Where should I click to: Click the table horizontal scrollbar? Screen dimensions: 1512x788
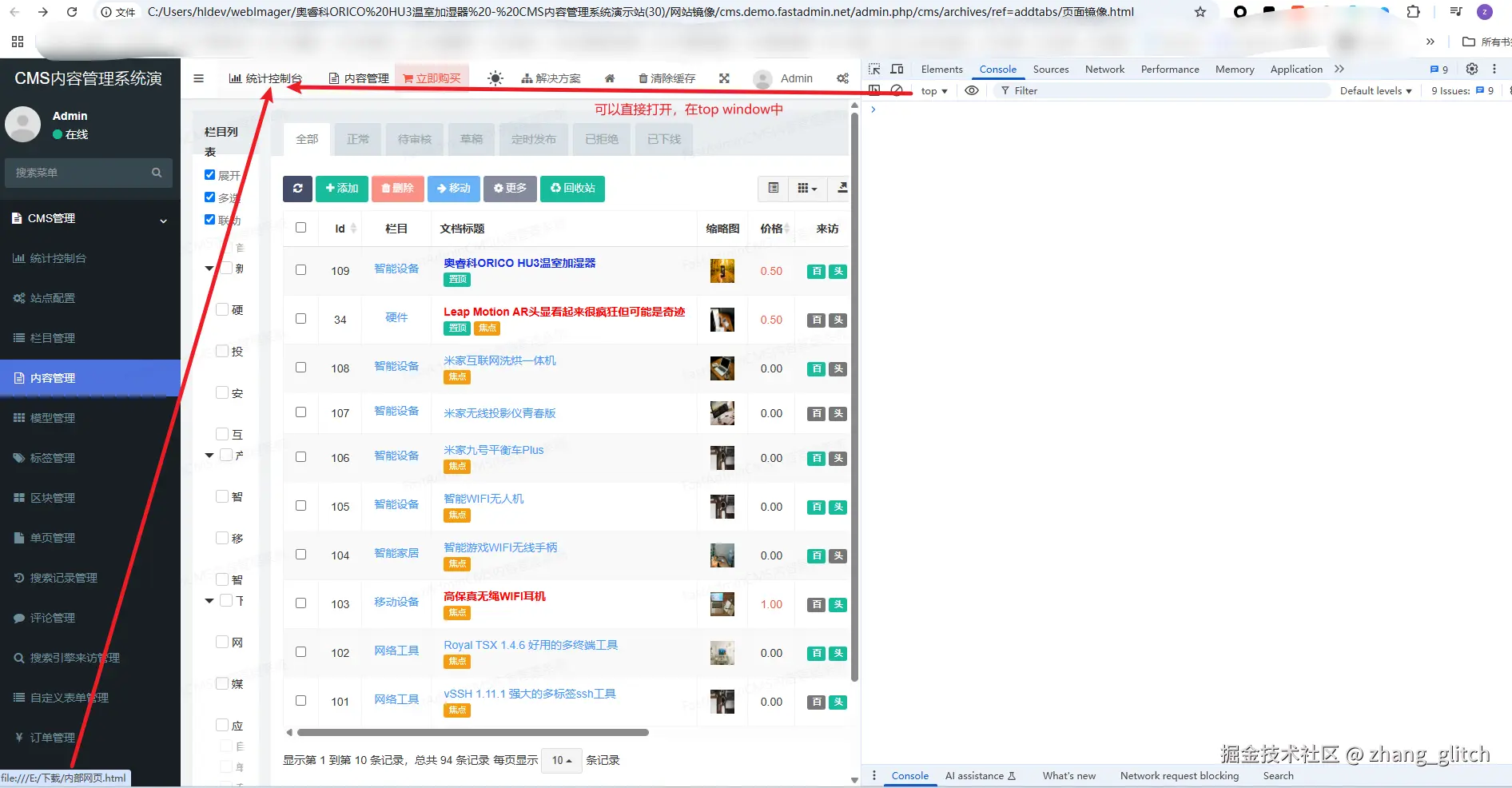click(x=472, y=732)
